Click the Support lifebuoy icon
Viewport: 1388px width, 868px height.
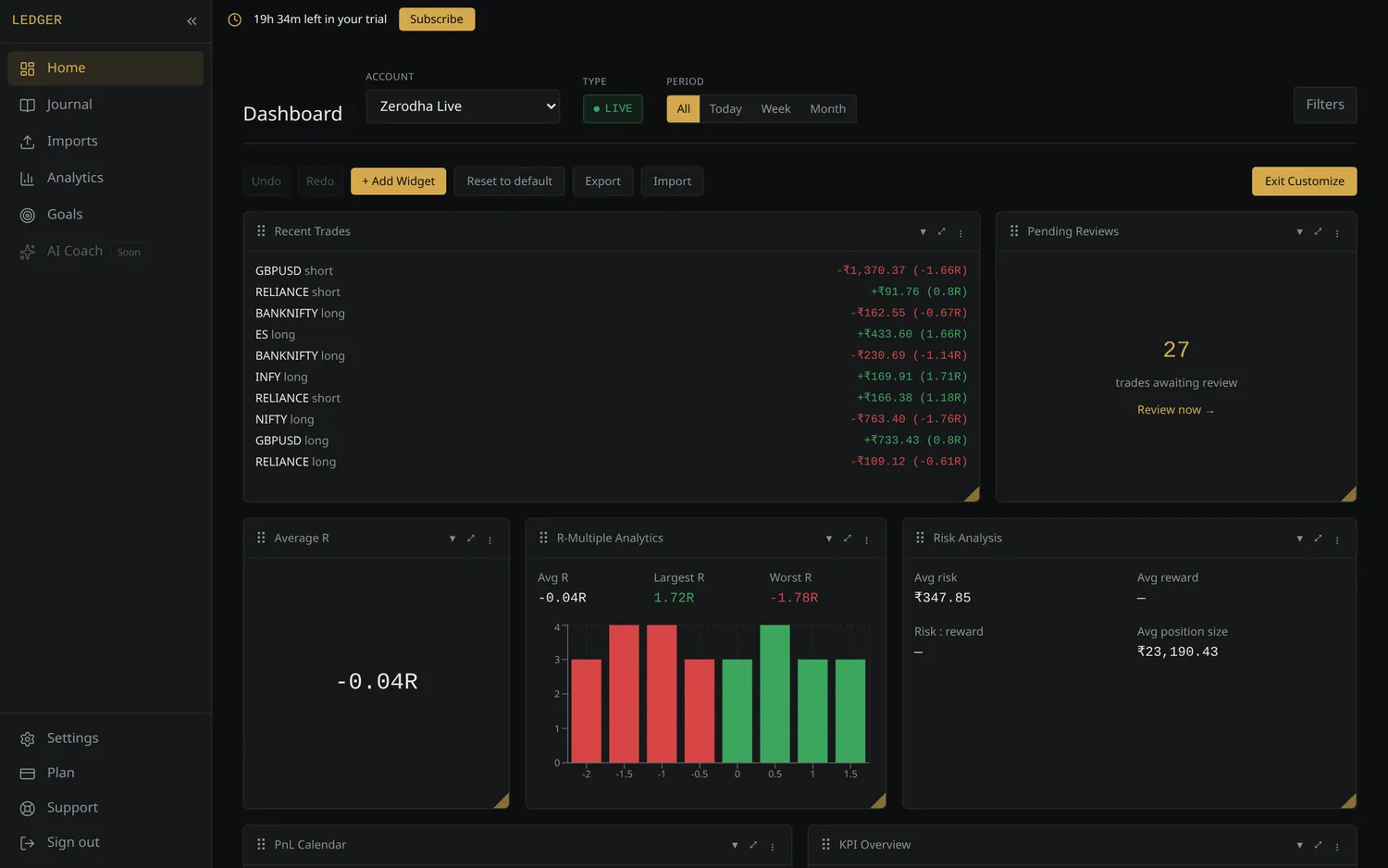[x=28, y=808]
